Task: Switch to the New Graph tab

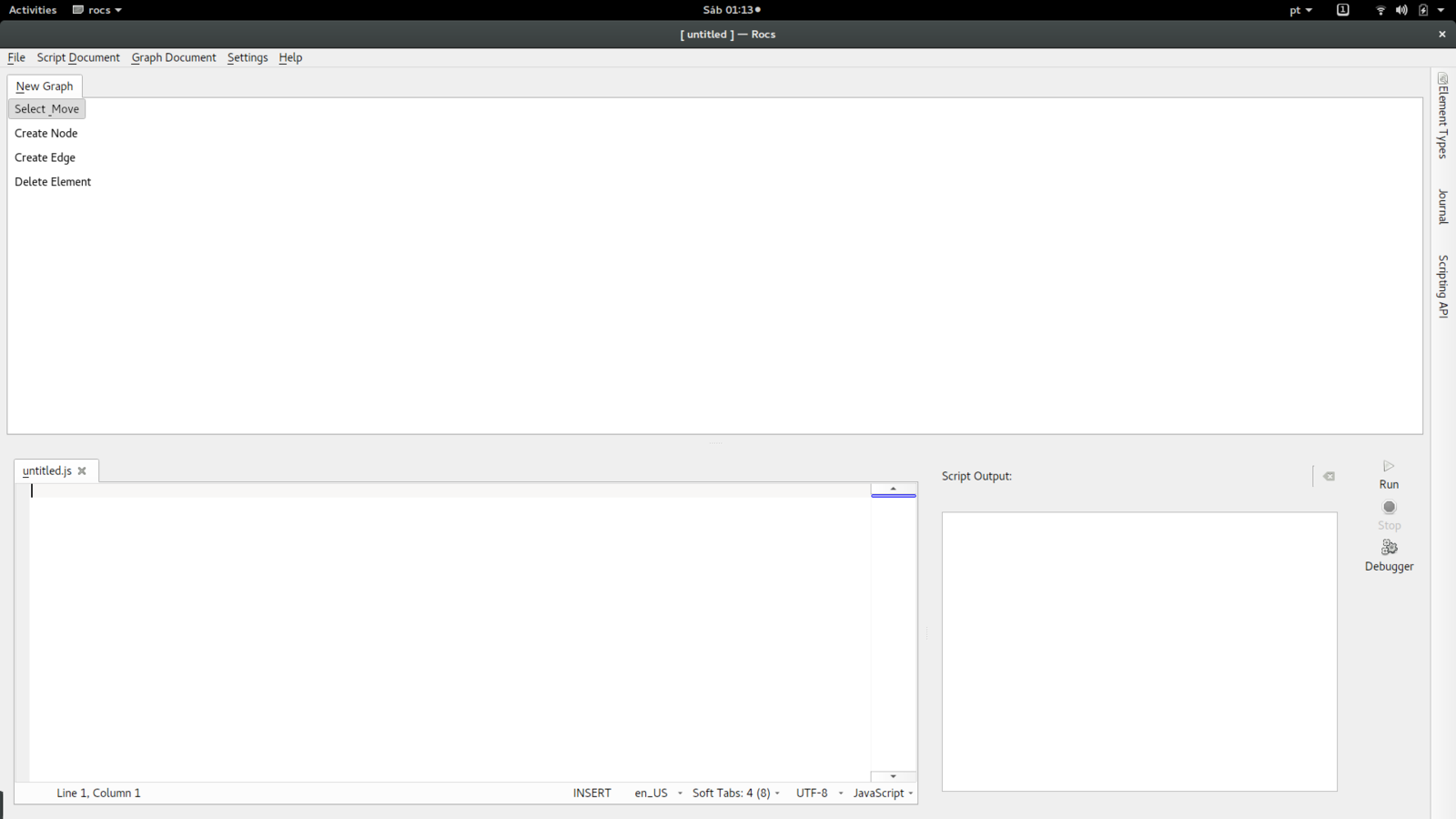Action: coord(45,86)
